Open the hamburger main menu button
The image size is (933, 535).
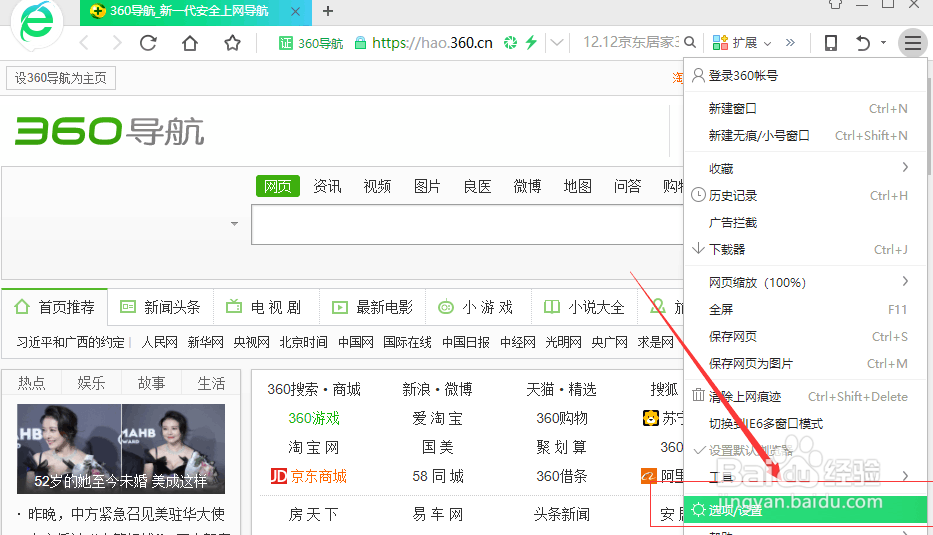click(913, 43)
